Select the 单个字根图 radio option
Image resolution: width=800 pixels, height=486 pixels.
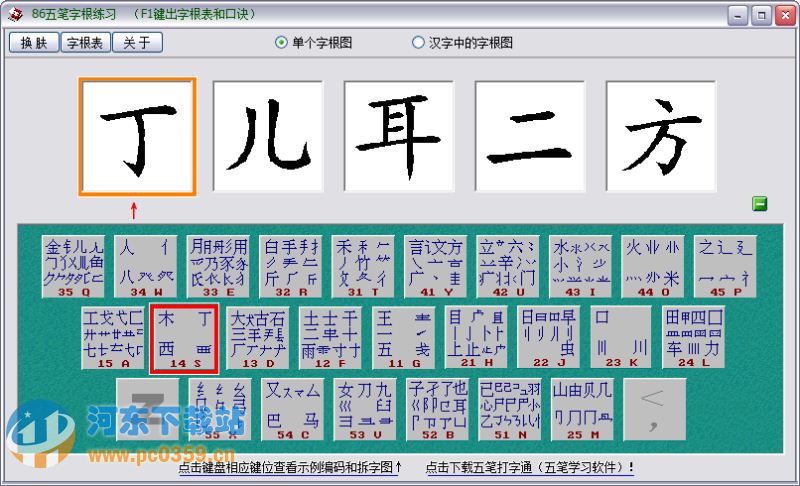[x=313, y=42]
